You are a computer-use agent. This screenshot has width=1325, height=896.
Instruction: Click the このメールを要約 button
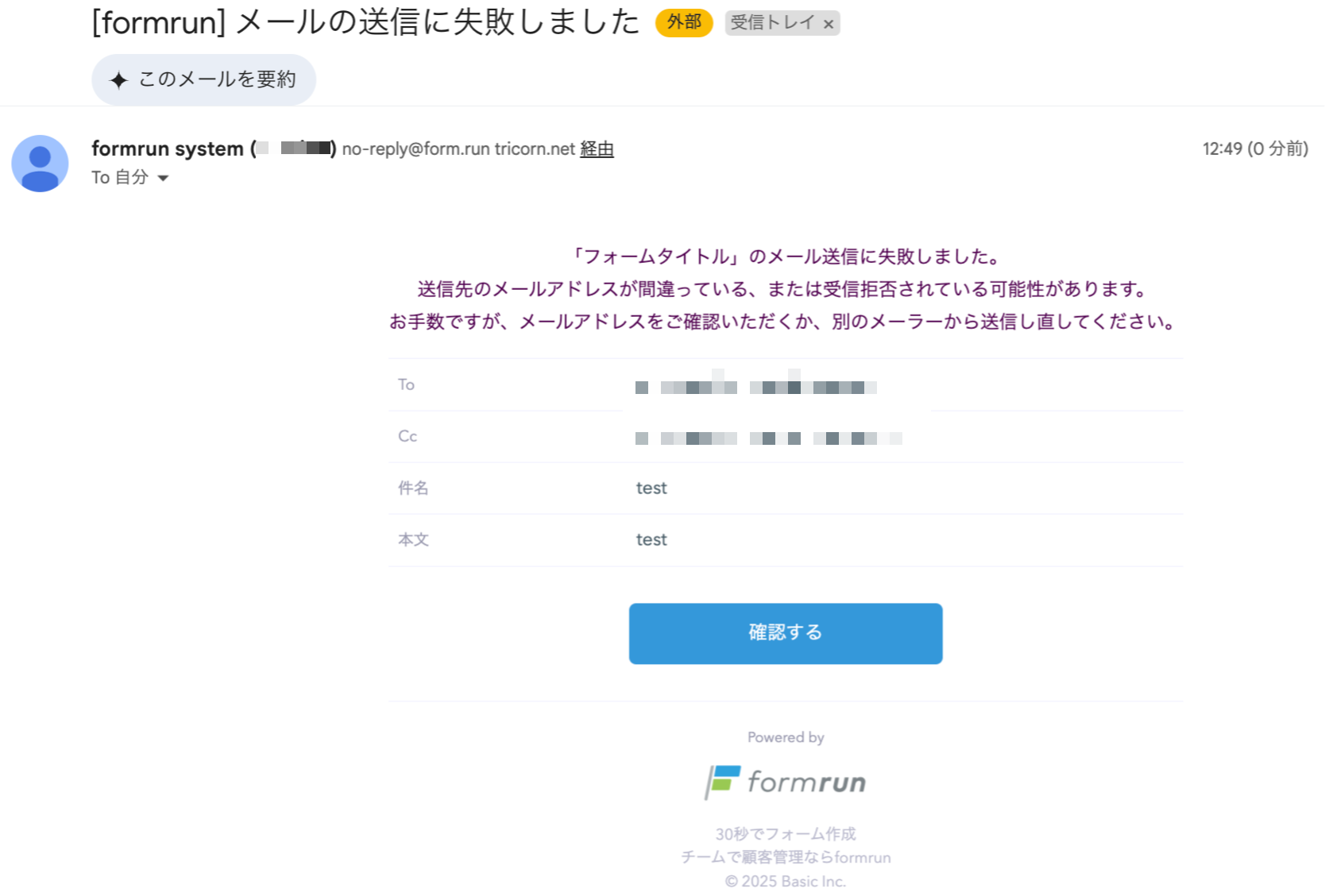click(x=203, y=79)
